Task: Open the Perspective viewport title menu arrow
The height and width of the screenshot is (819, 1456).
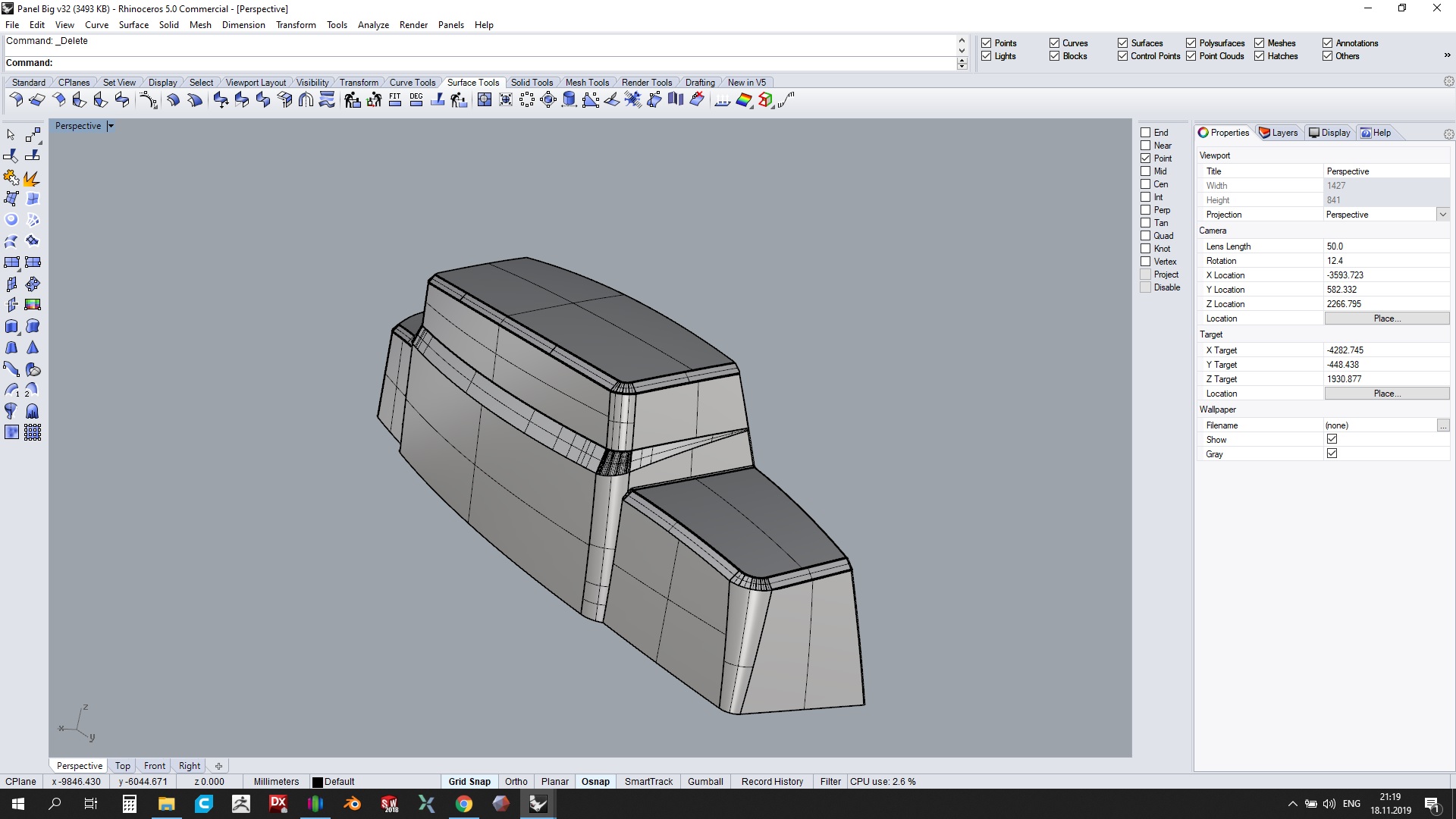Action: point(111,127)
